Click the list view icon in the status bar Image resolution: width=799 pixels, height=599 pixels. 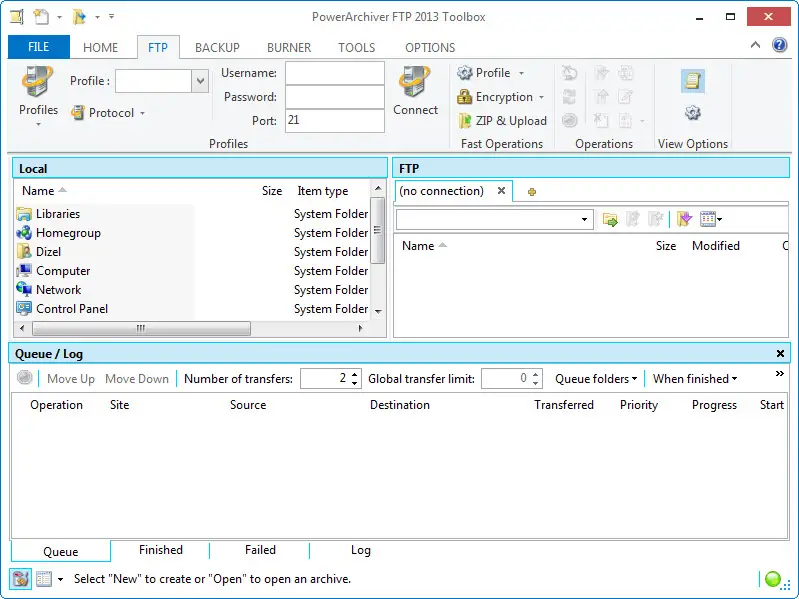(x=44, y=579)
